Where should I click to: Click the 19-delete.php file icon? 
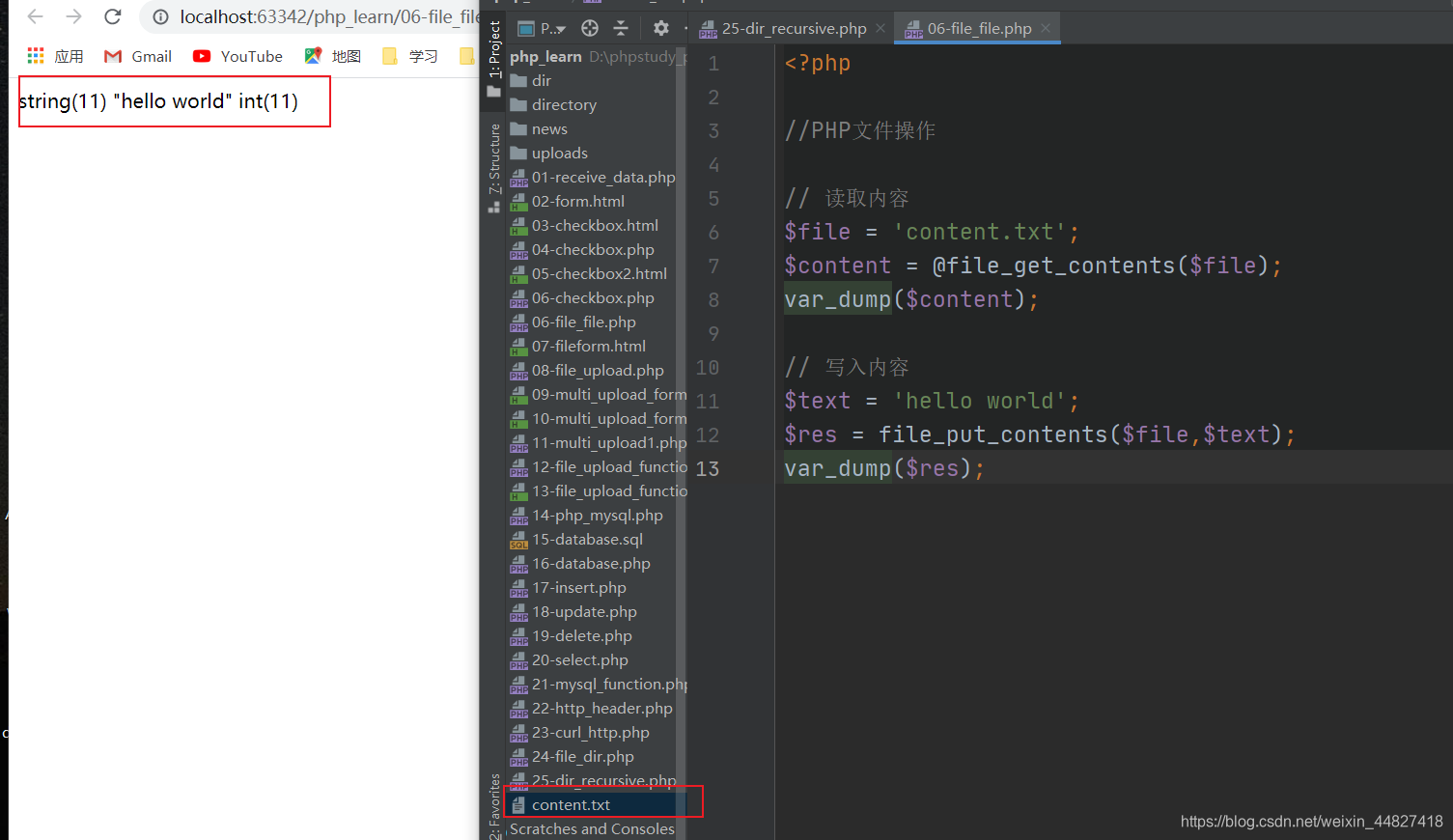click(x=519, y=636)
